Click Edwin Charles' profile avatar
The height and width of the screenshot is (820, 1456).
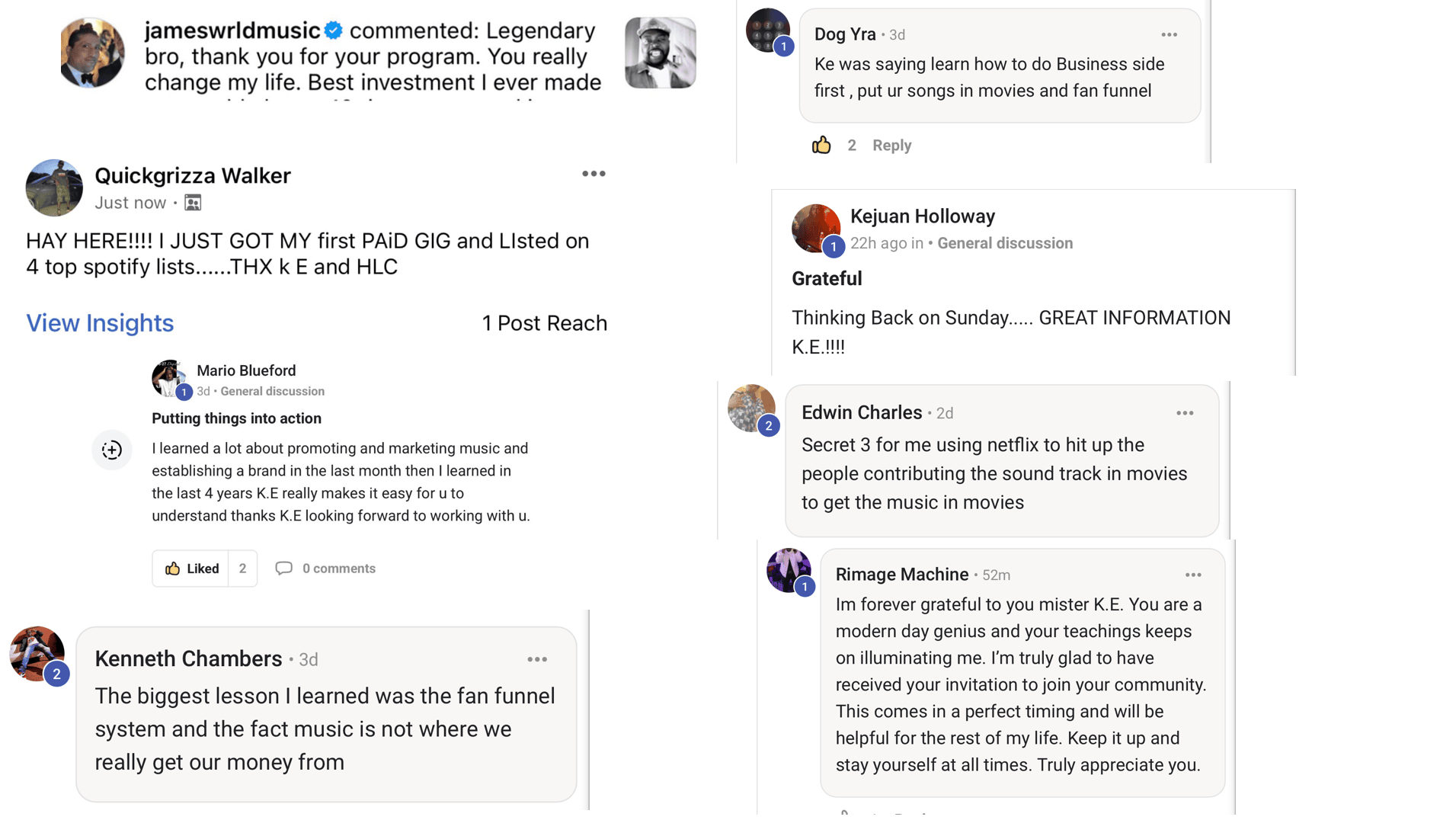pos(750,408)
